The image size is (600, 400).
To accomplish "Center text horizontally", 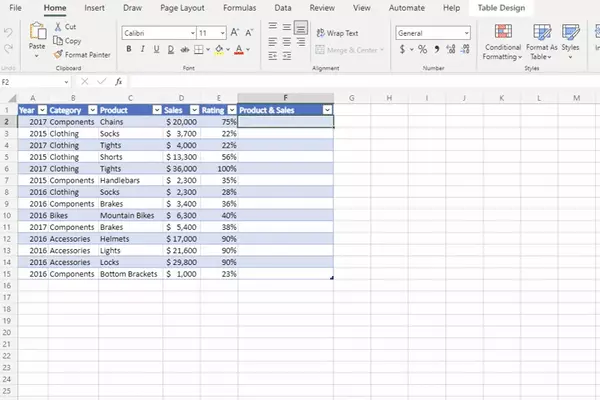I will coord(287,41).
